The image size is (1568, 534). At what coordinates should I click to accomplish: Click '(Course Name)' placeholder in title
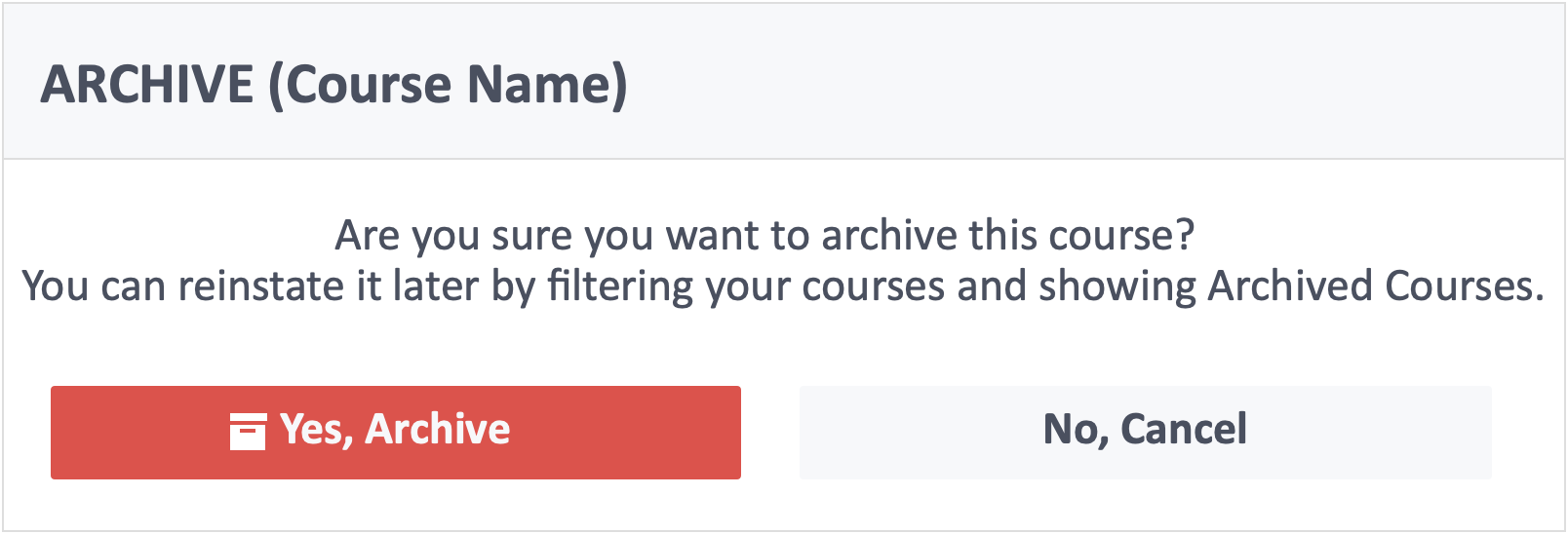pos(449,85)
